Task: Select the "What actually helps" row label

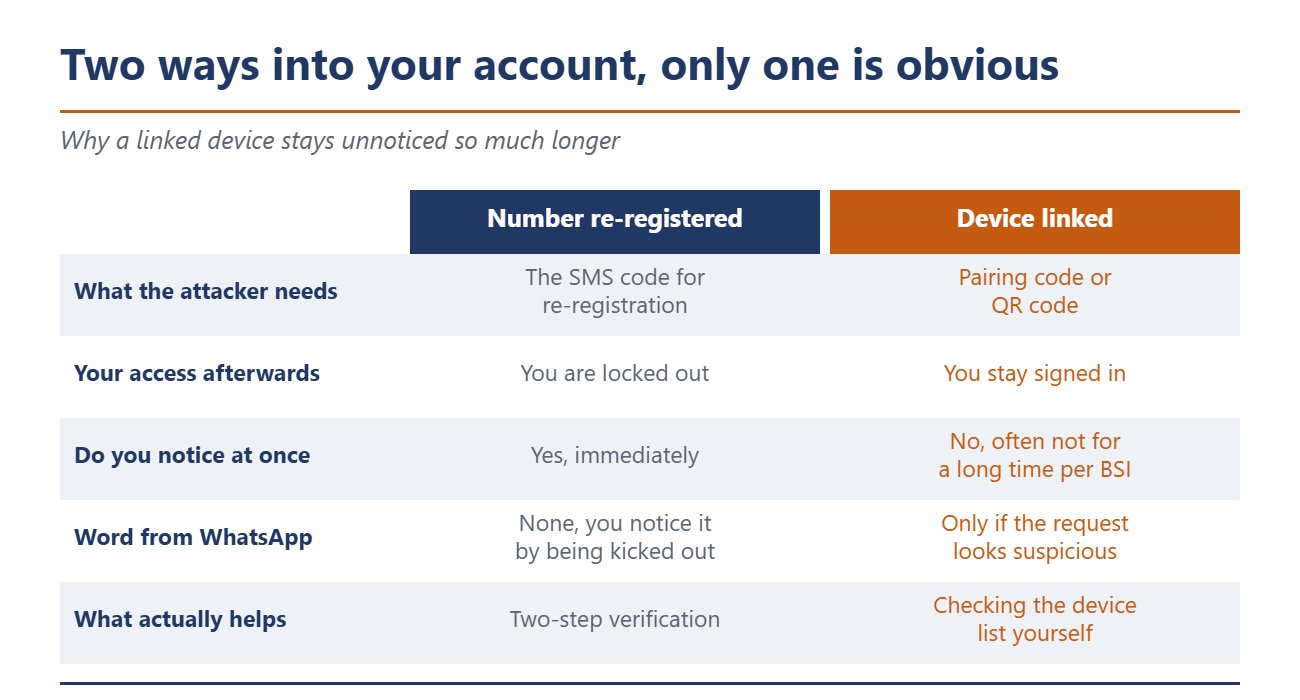Action: [180, 620]
